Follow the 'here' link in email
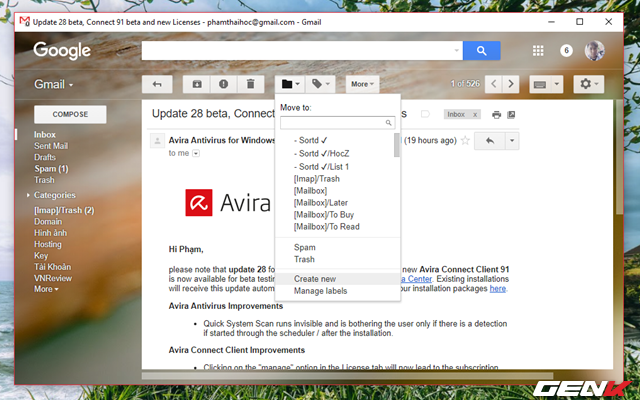Screen dimensions: 640x400 [x=498, y=289]
